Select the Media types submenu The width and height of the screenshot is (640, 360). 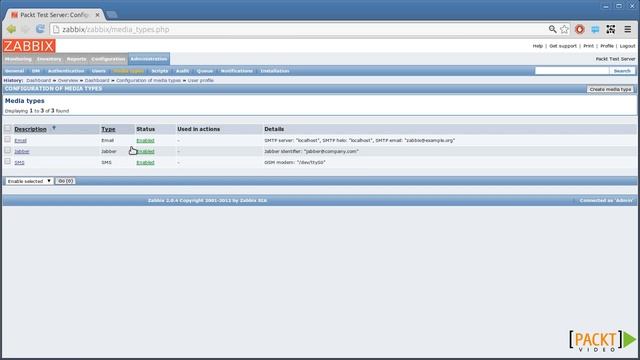pos(129,71)
